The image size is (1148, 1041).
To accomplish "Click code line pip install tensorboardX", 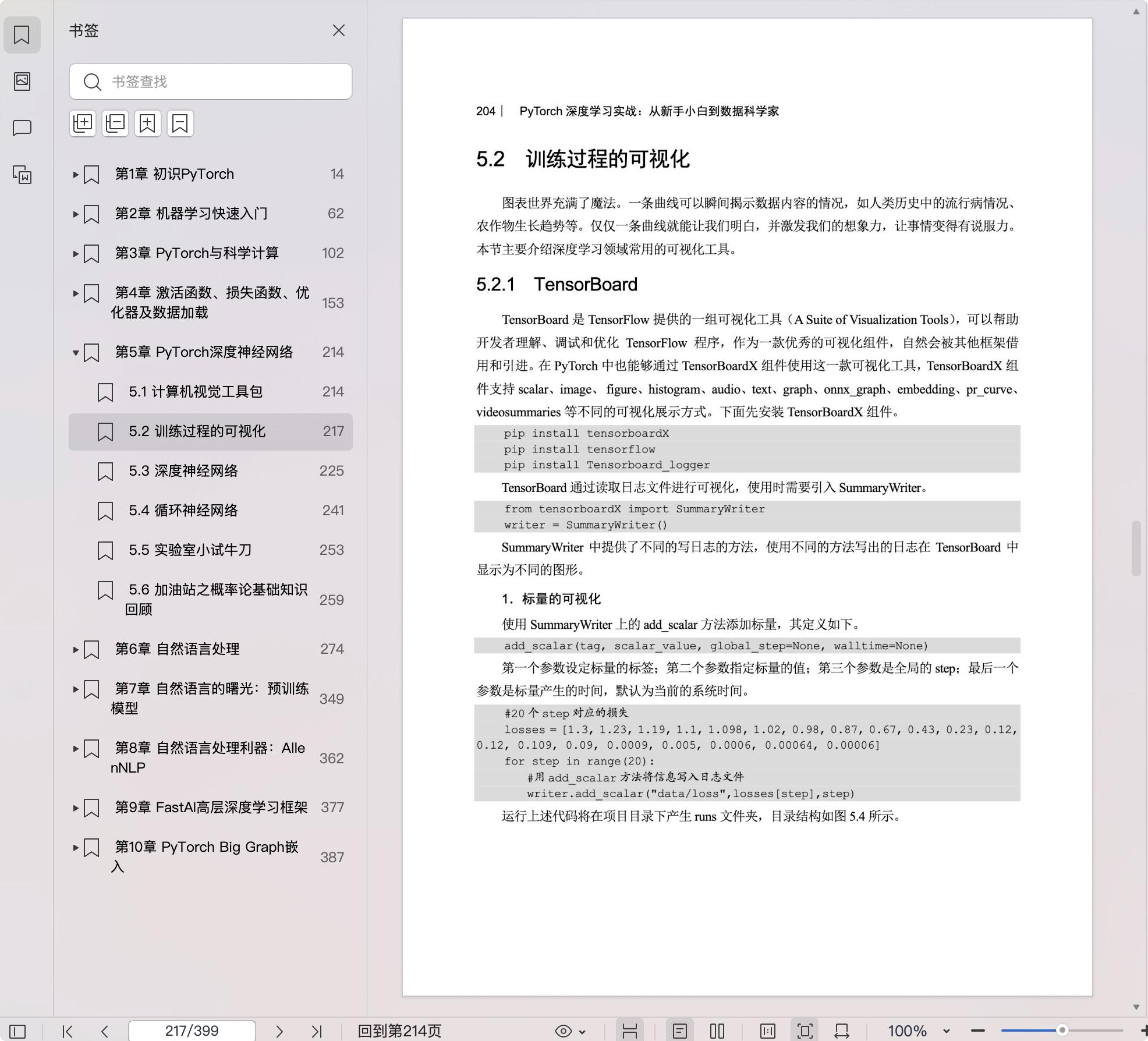I will 586,433.
